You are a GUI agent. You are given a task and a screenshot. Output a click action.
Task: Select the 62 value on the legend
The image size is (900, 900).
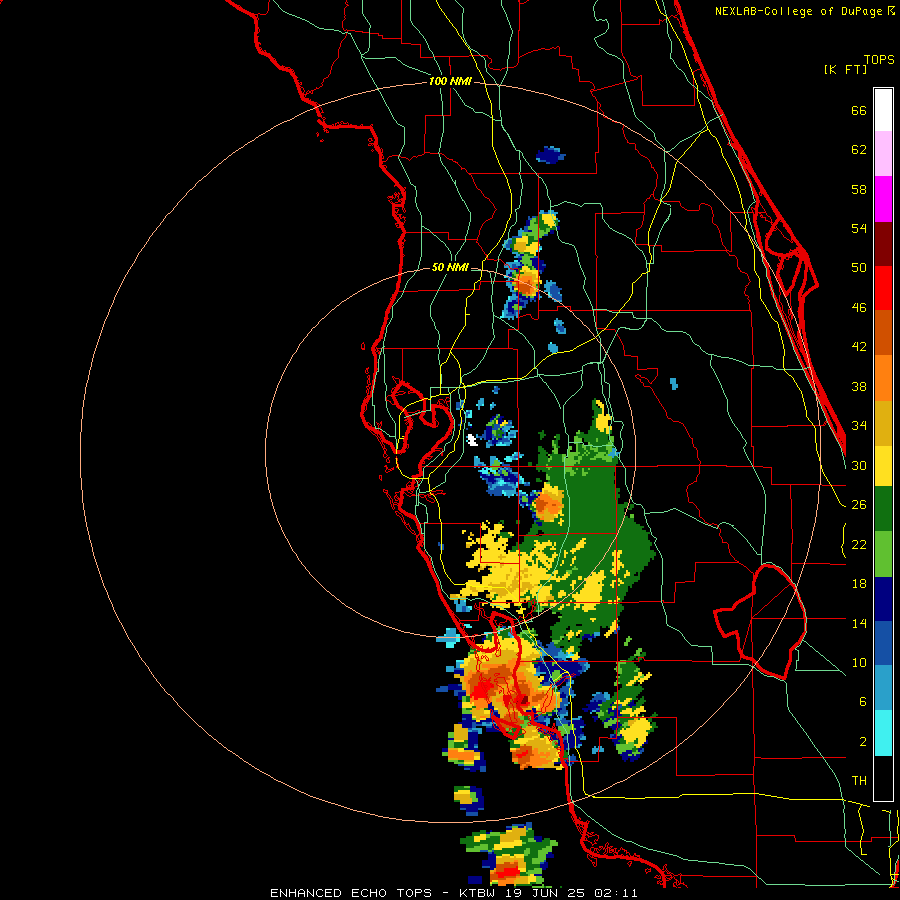click(859, 150)
